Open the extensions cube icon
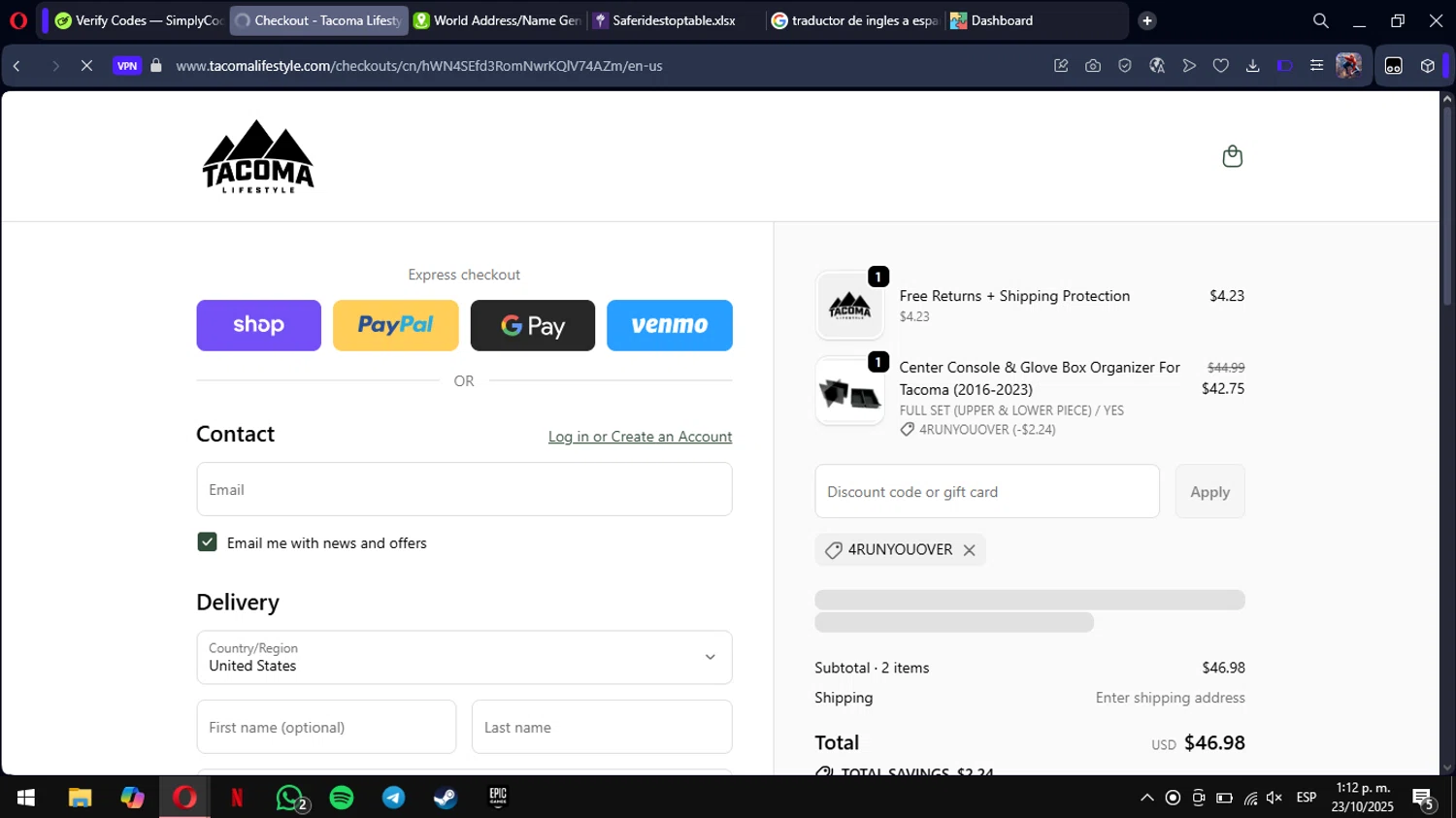The height and width of the screenshot is (818, 1456). click(1427, 66)
